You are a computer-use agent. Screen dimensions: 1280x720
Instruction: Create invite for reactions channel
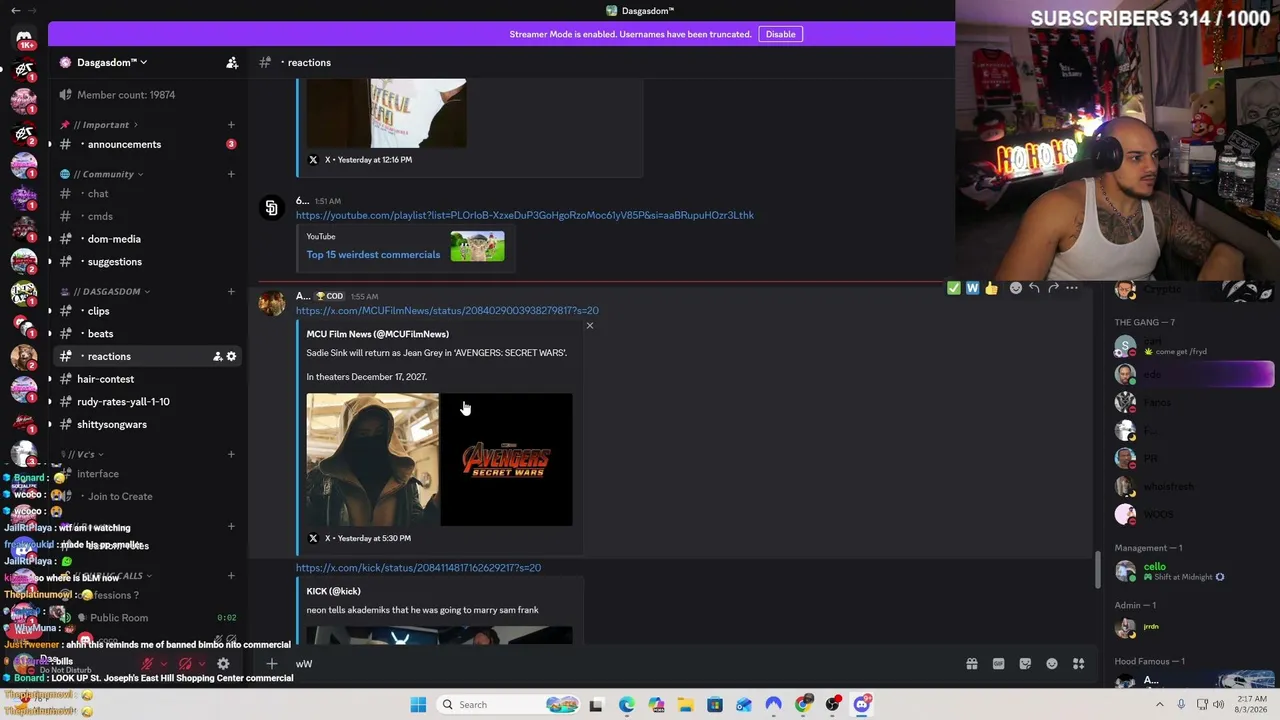pyautogui.click(x=217, y=357)
